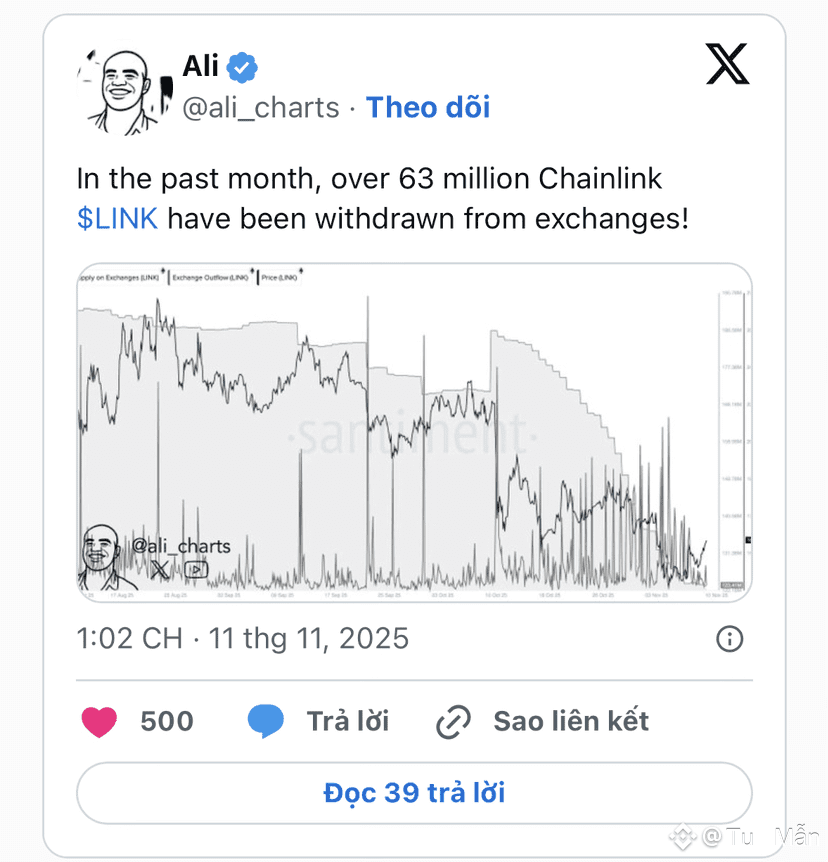Image resolution: width=828 pixels, height=862 pixels.
Task: Click the blue verified badge
Action: [242, 67]
